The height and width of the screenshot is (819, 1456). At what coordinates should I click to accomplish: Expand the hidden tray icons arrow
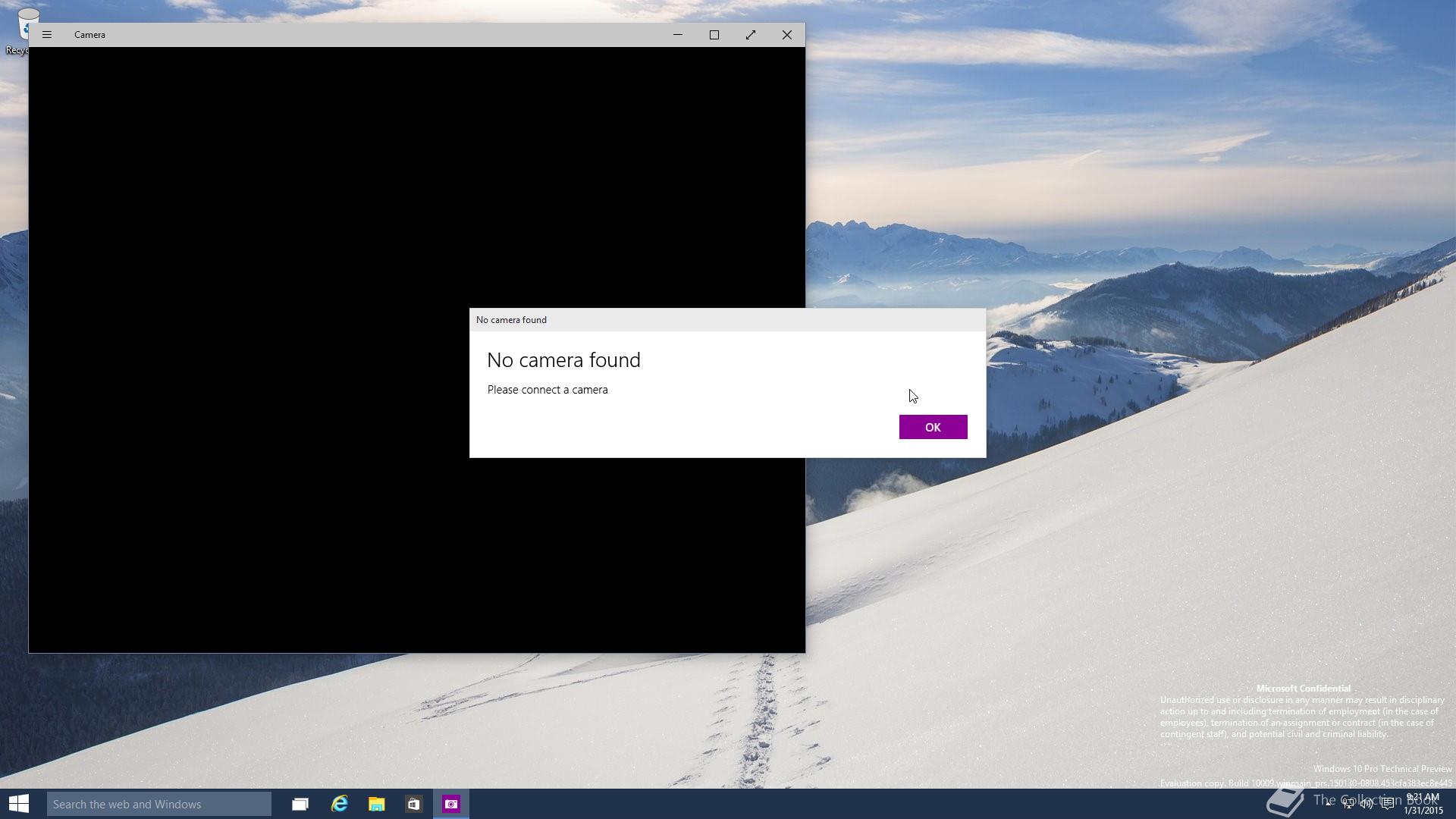point(1329,804)
